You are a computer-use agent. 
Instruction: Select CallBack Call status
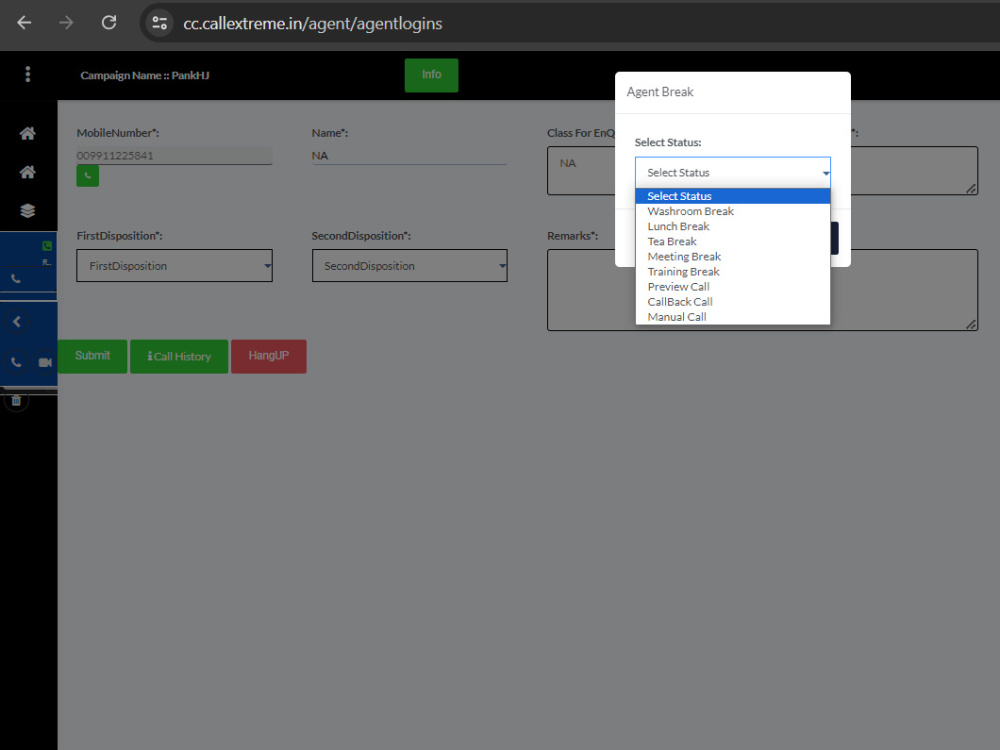(733, 302)
